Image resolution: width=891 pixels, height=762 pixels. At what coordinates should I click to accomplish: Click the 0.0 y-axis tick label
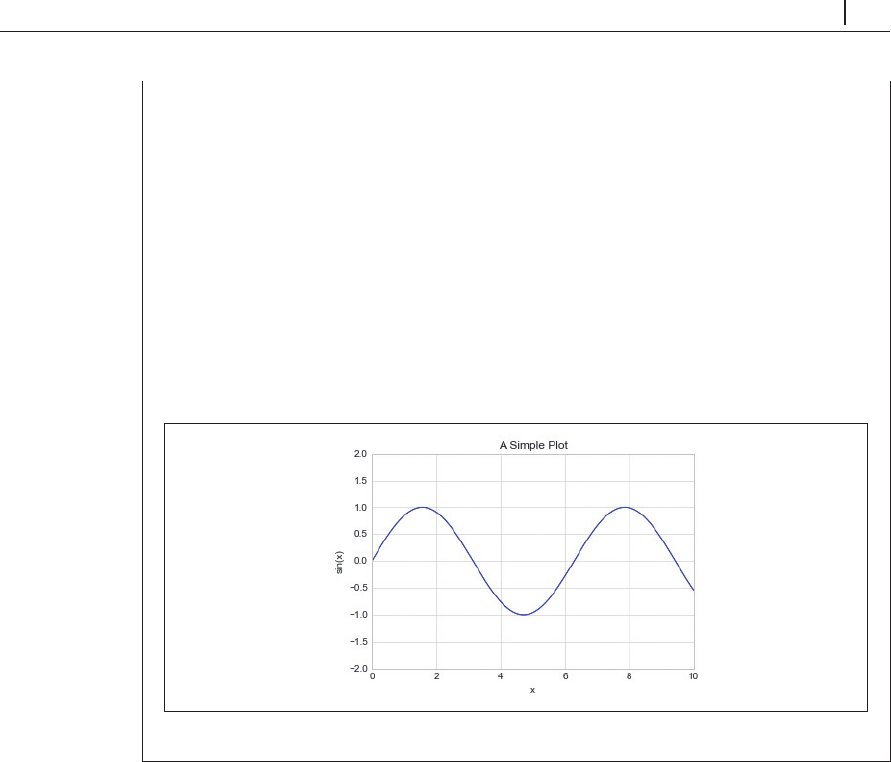[358, 561]
